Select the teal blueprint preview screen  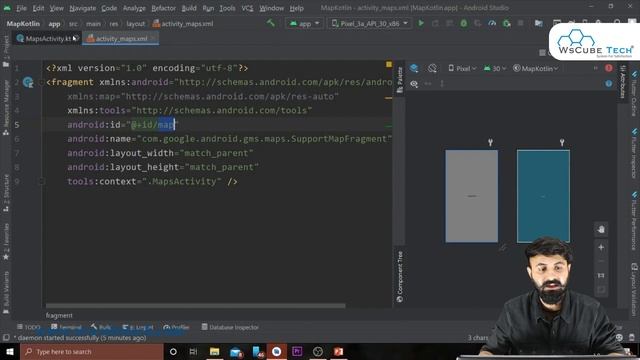(543, 196)
